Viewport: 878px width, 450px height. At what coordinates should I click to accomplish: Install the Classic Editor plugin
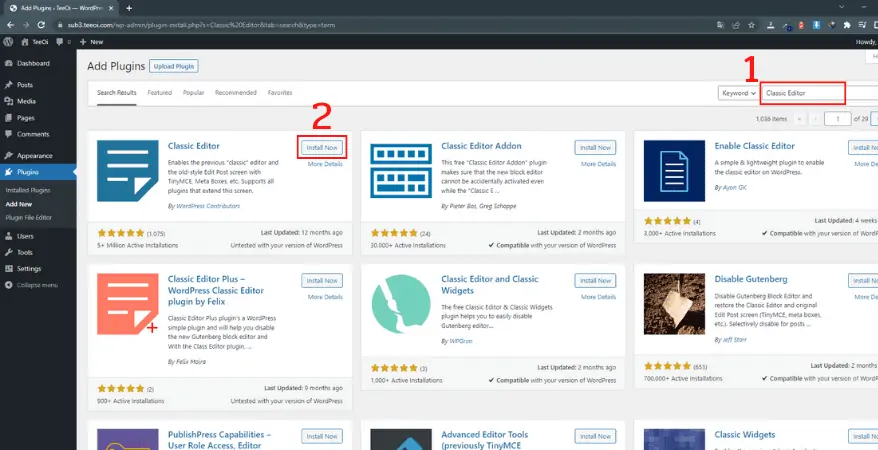click(x=322, y=148)
